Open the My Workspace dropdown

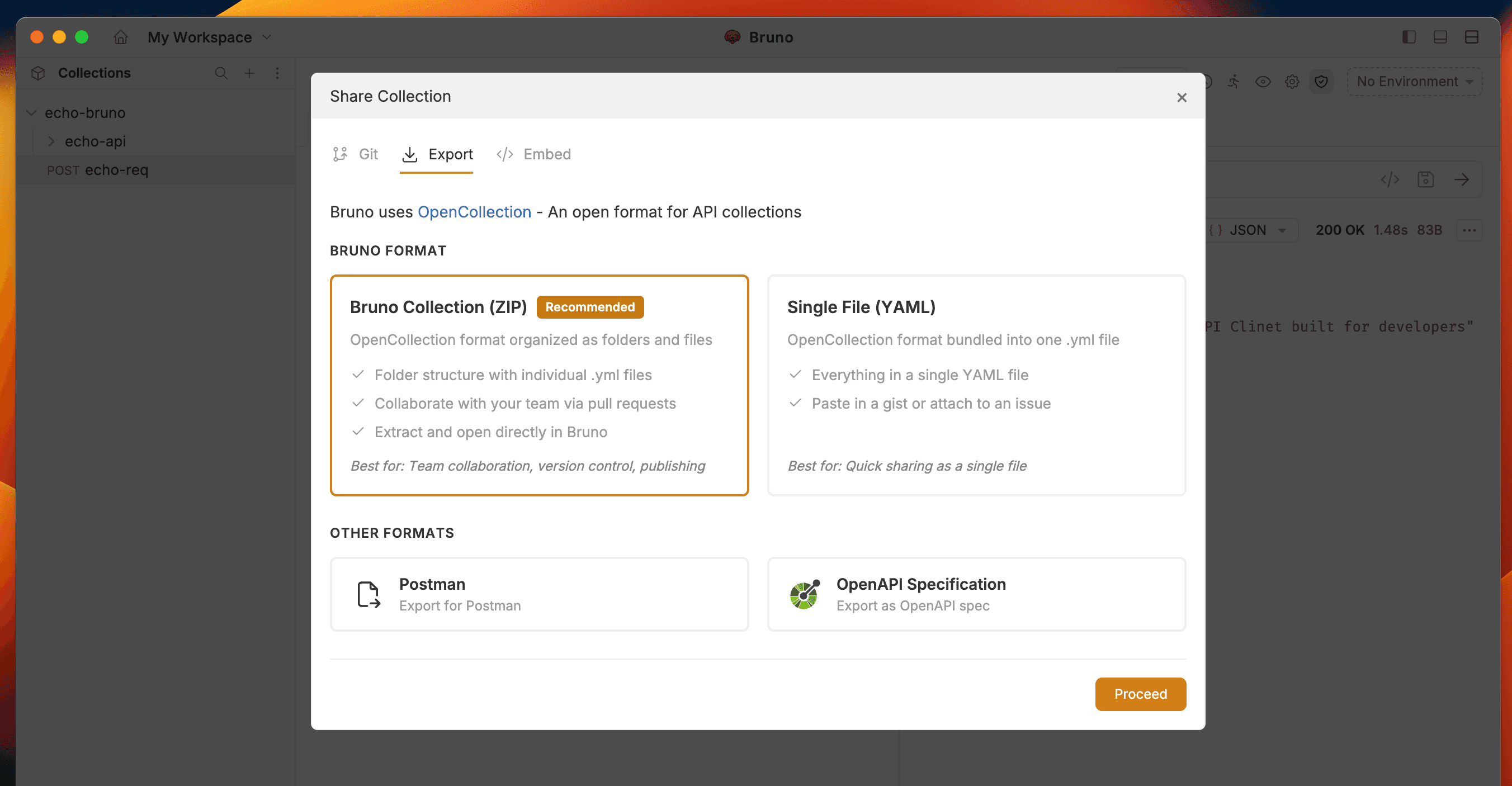[210, 37]
